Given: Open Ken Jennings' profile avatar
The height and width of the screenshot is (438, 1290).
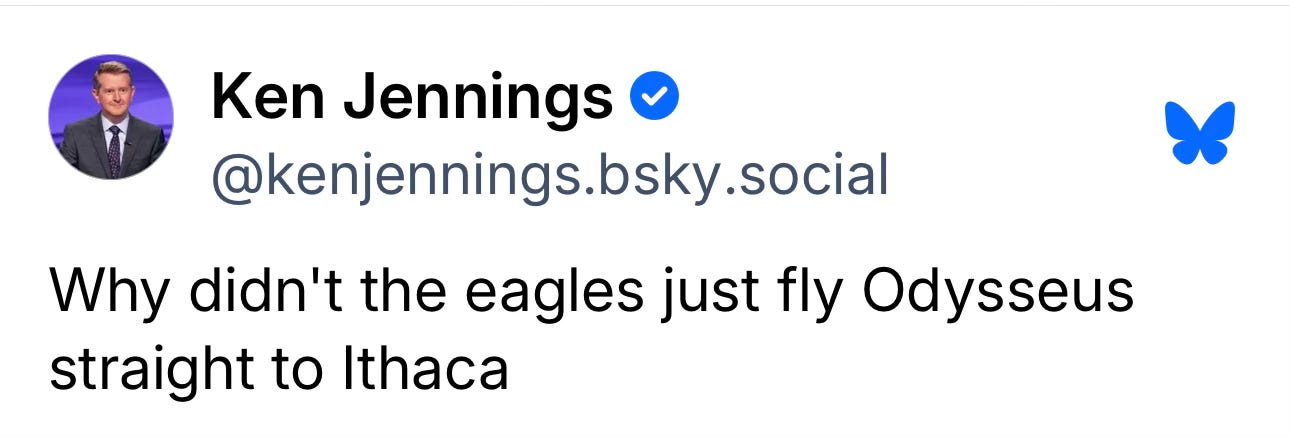Looking at the screenshot, I should click(x=110, y=117).
